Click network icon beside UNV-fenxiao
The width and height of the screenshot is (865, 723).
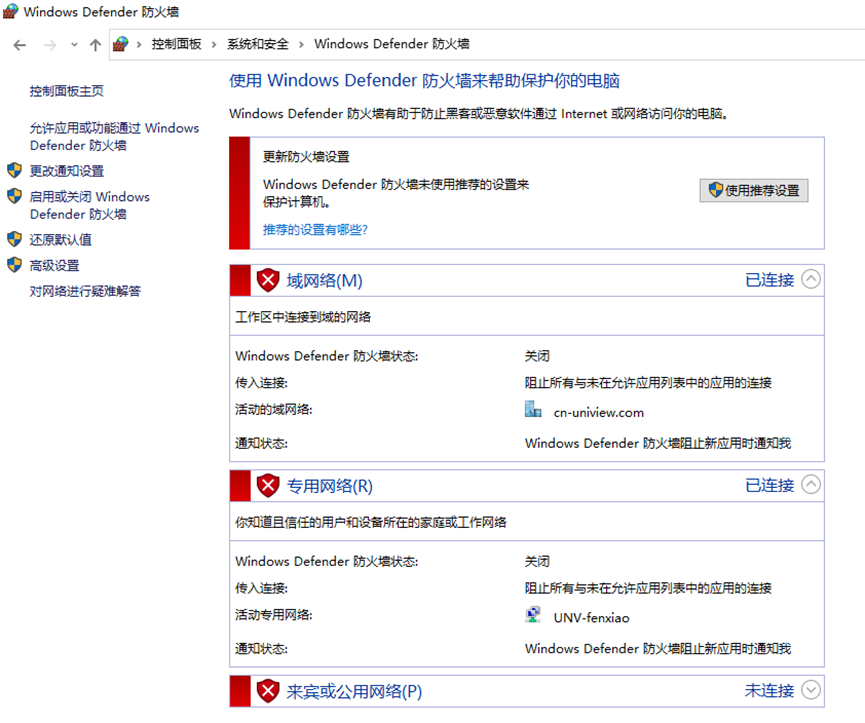tap(533, 614)
